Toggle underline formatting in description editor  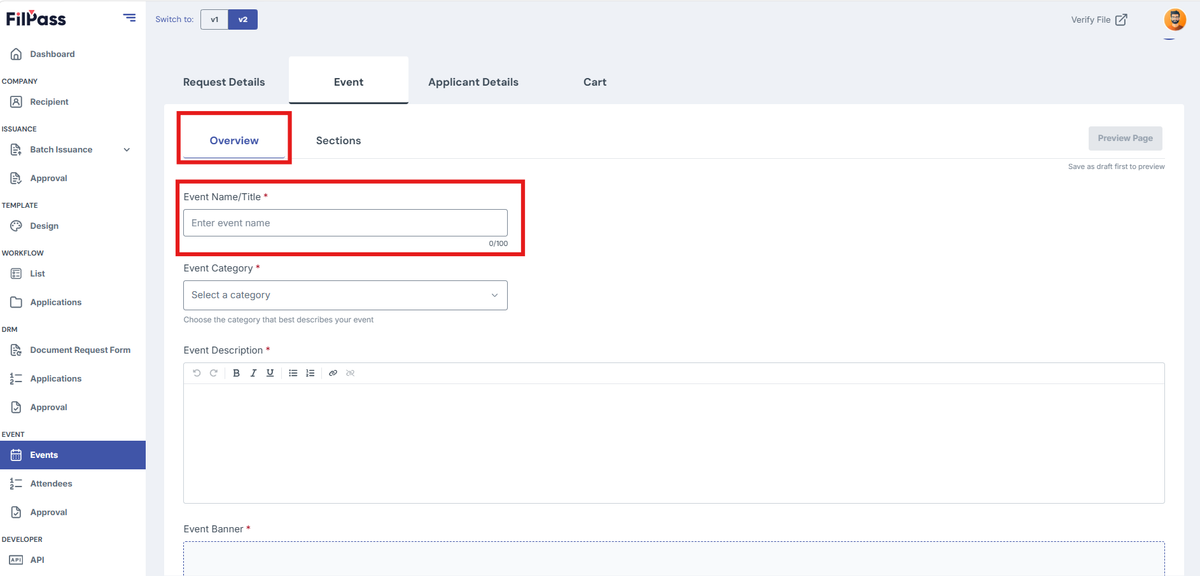[x=270, y=373]
